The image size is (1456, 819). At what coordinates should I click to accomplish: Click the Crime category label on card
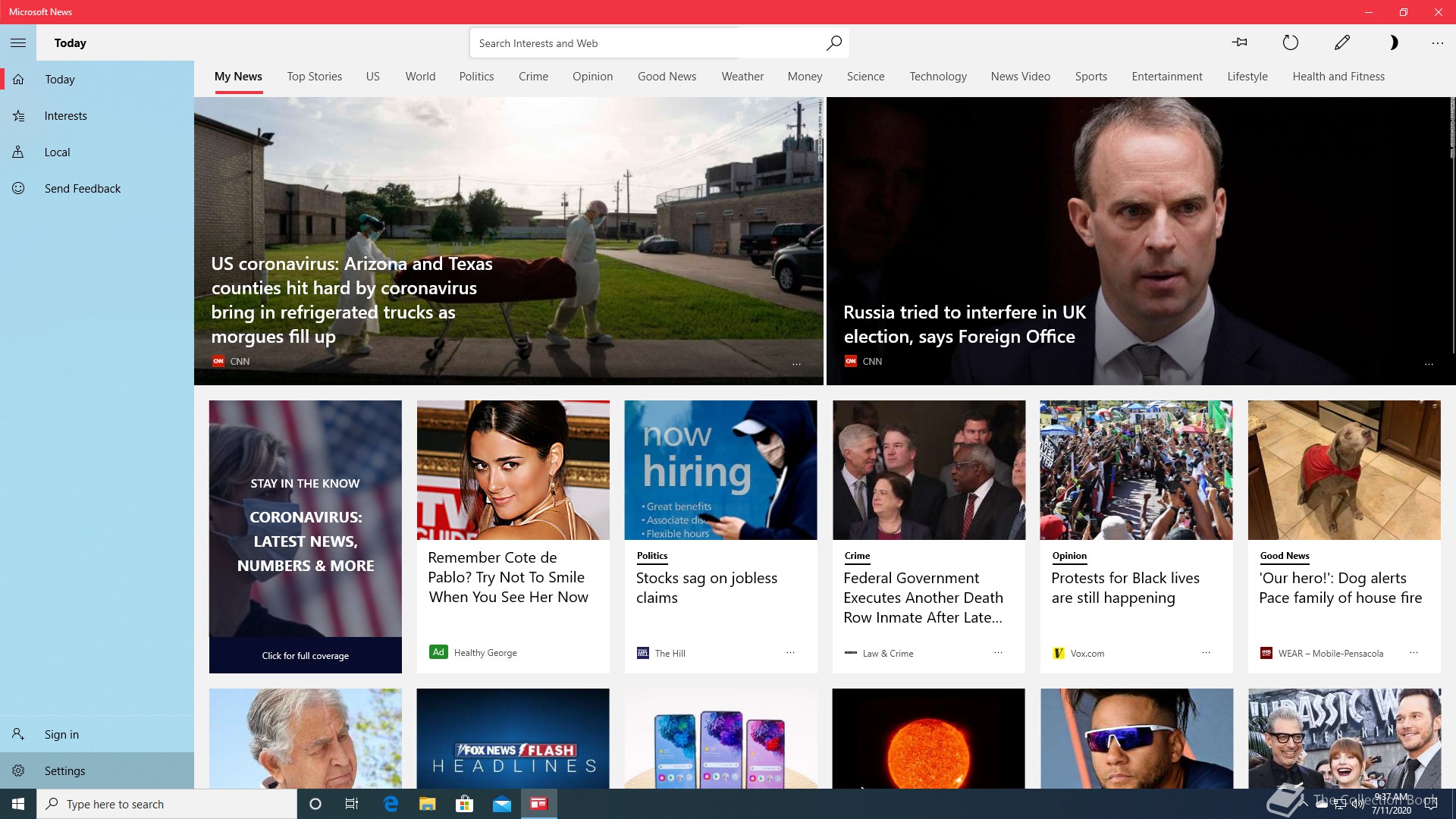point(857,556)
